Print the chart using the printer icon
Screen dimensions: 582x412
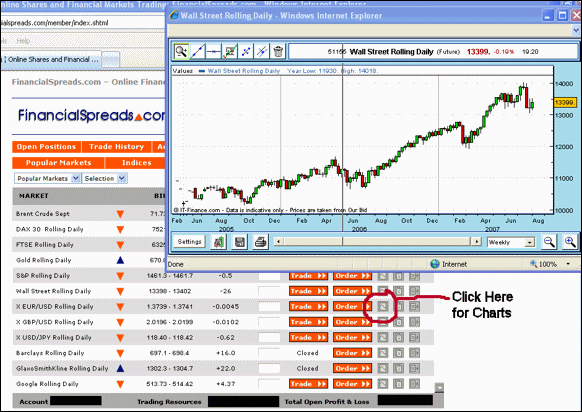[x=261, y=242]
